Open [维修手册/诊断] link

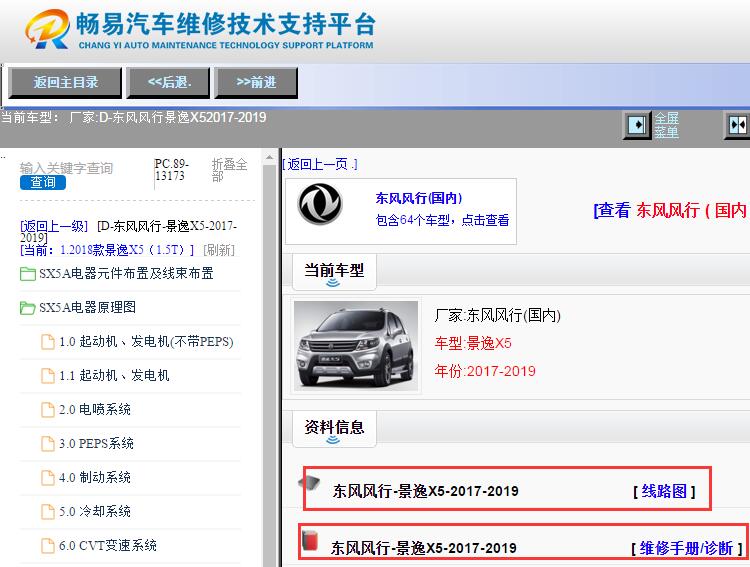pos(686,548)
